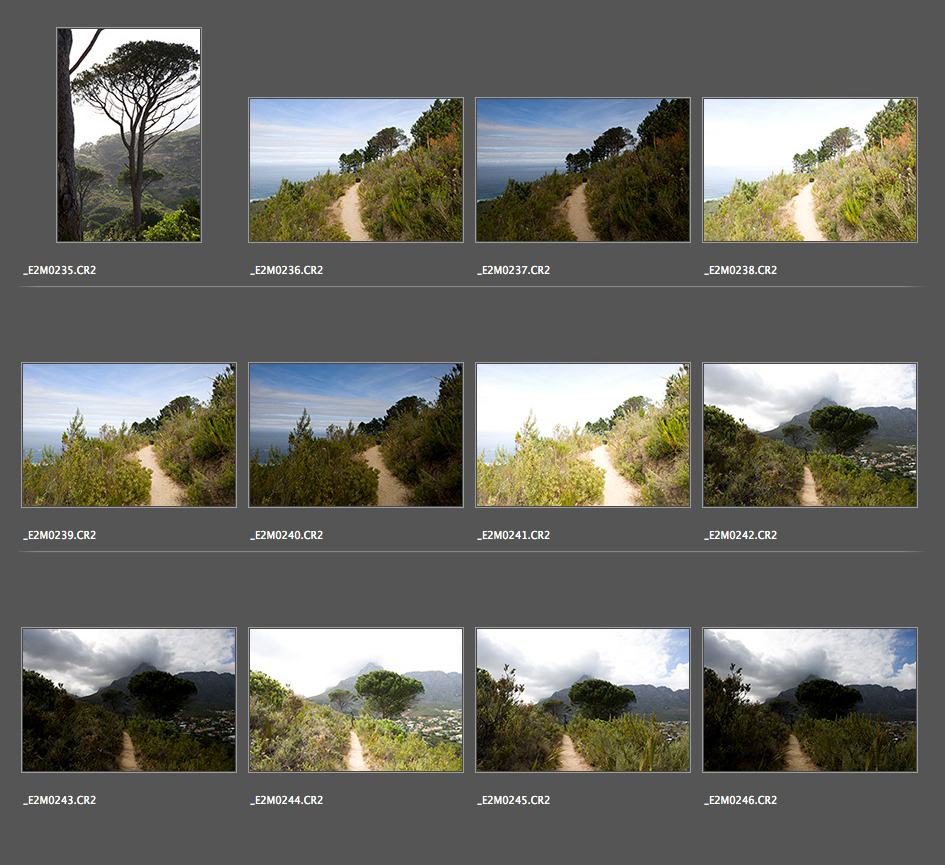Select thumbnail _E2M0239.CR2
The image size is (945, 865).
(x=129, y=435)
